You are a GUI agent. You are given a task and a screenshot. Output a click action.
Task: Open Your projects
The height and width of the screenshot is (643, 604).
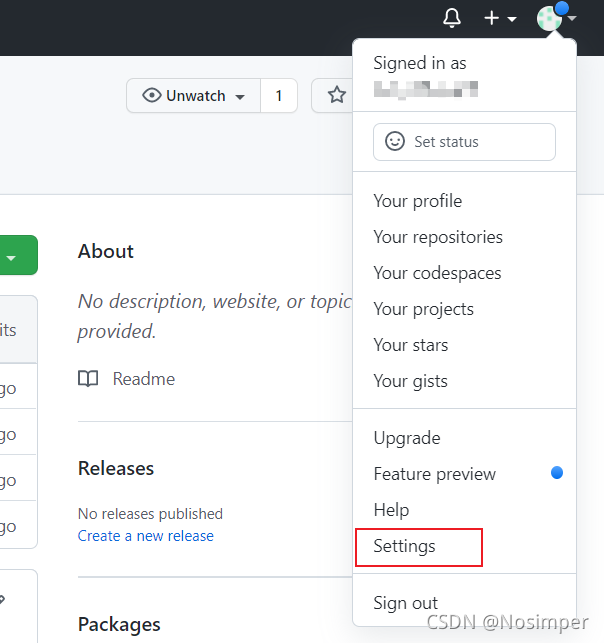click(424, 310)
